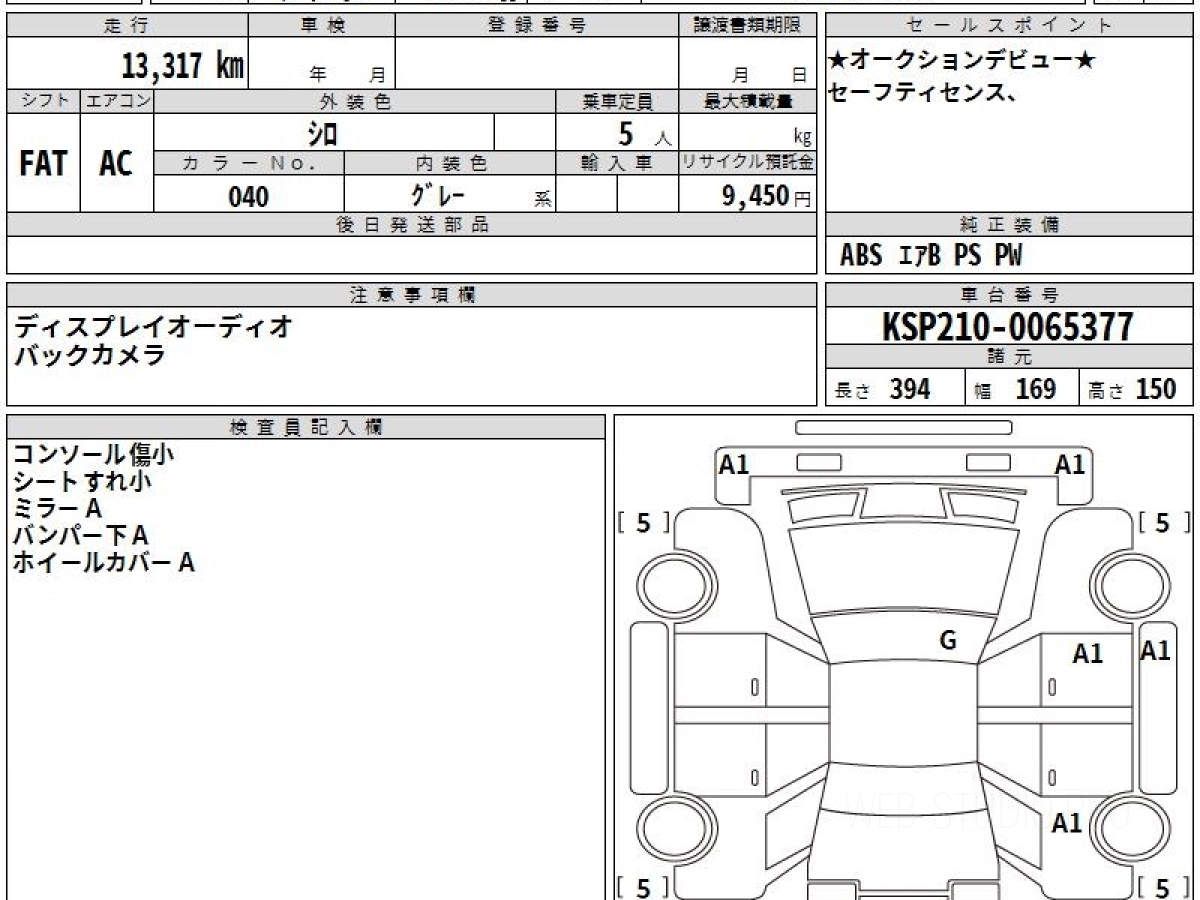1200x900 pixels.
Task: Click the "後日発送部品" header bar
Action: (412, 225)
